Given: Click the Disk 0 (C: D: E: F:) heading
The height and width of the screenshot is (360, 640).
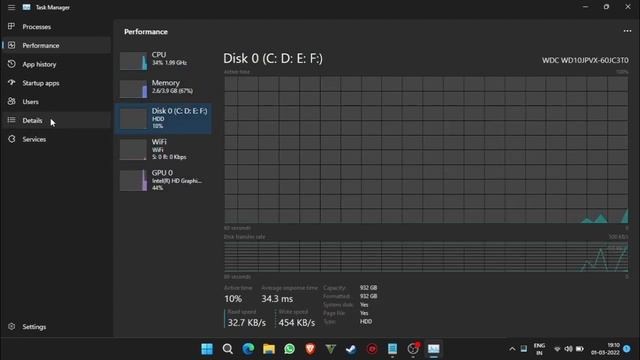Looking at the screenshot, I should [273, 58].
